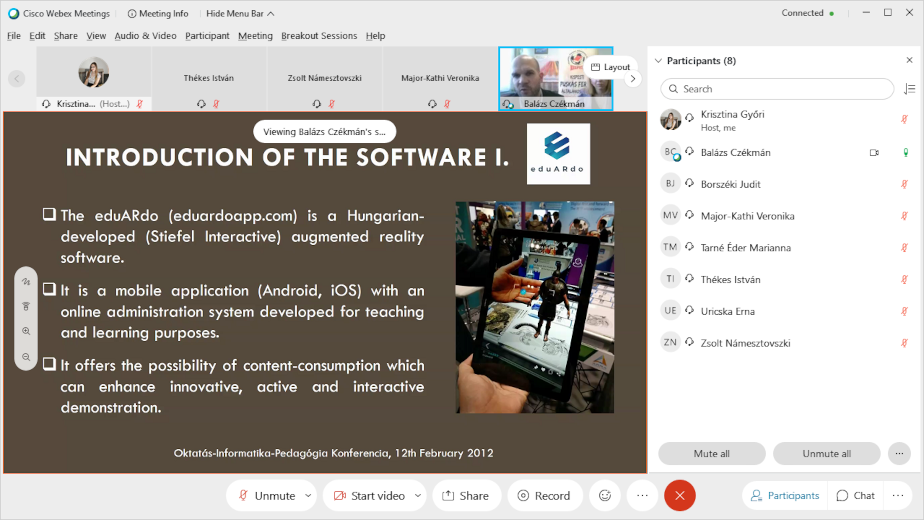Click the Mute all button
Screen dimensions: 924x520
[x=712, y=454]
